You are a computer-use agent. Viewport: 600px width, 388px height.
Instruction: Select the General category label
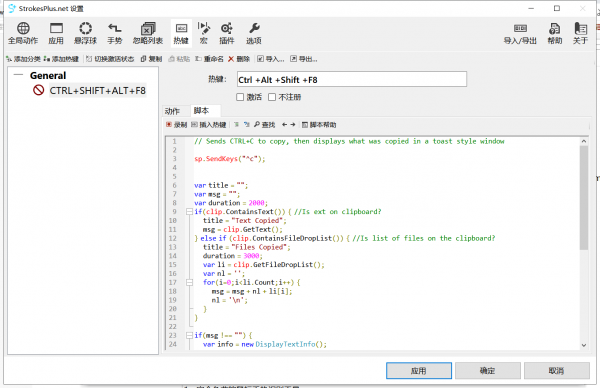[x=48, y=75]
